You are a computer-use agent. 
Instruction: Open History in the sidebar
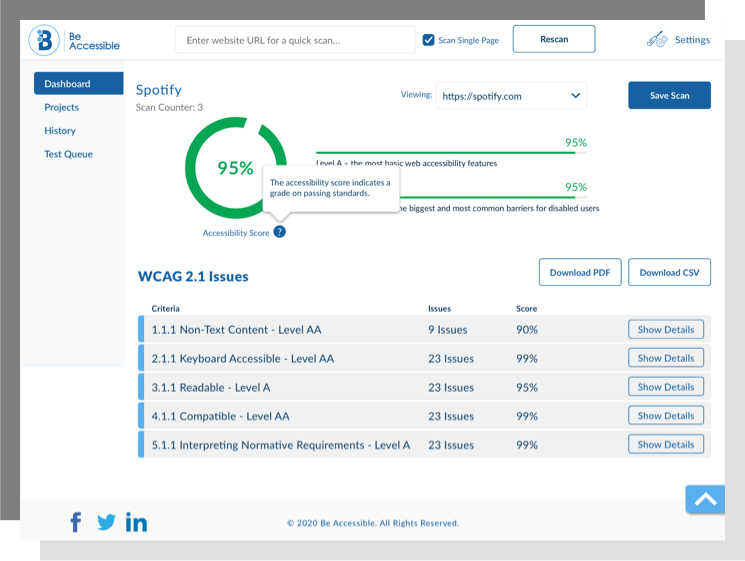[x=60, y=131]
